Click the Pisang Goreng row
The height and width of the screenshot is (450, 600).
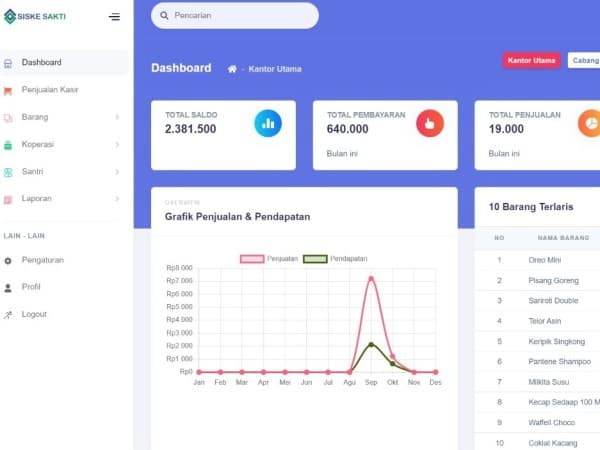coord(537,280)
